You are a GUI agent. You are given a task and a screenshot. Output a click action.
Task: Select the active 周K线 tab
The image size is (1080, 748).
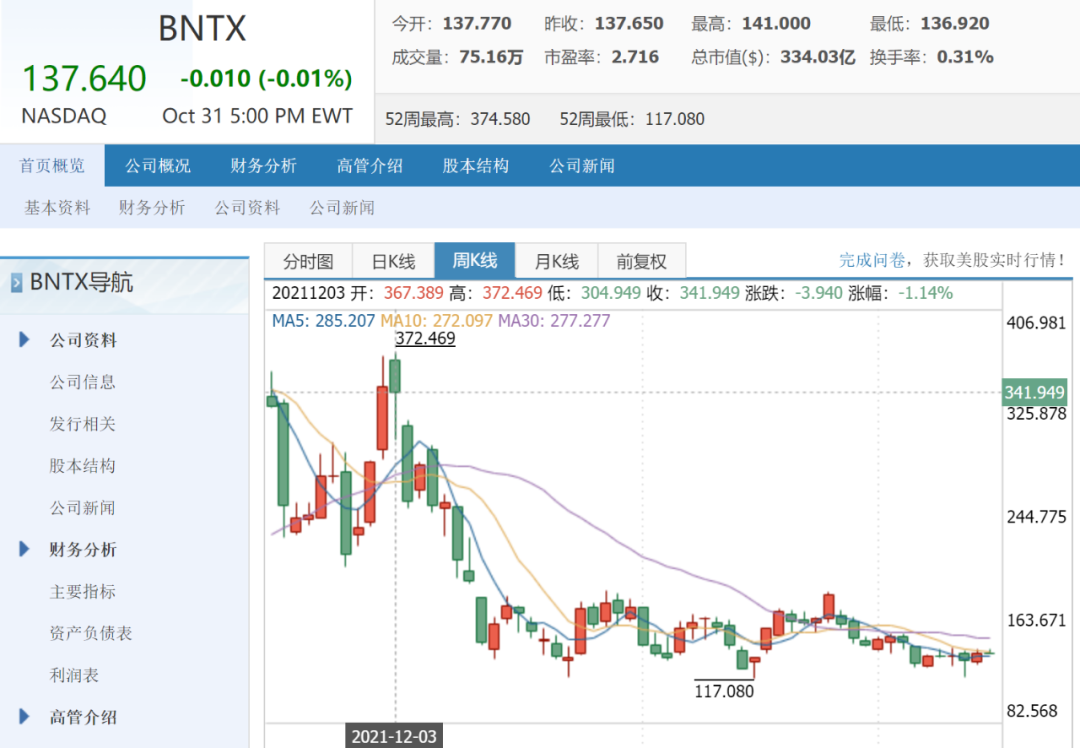click(x=474, y=261)
